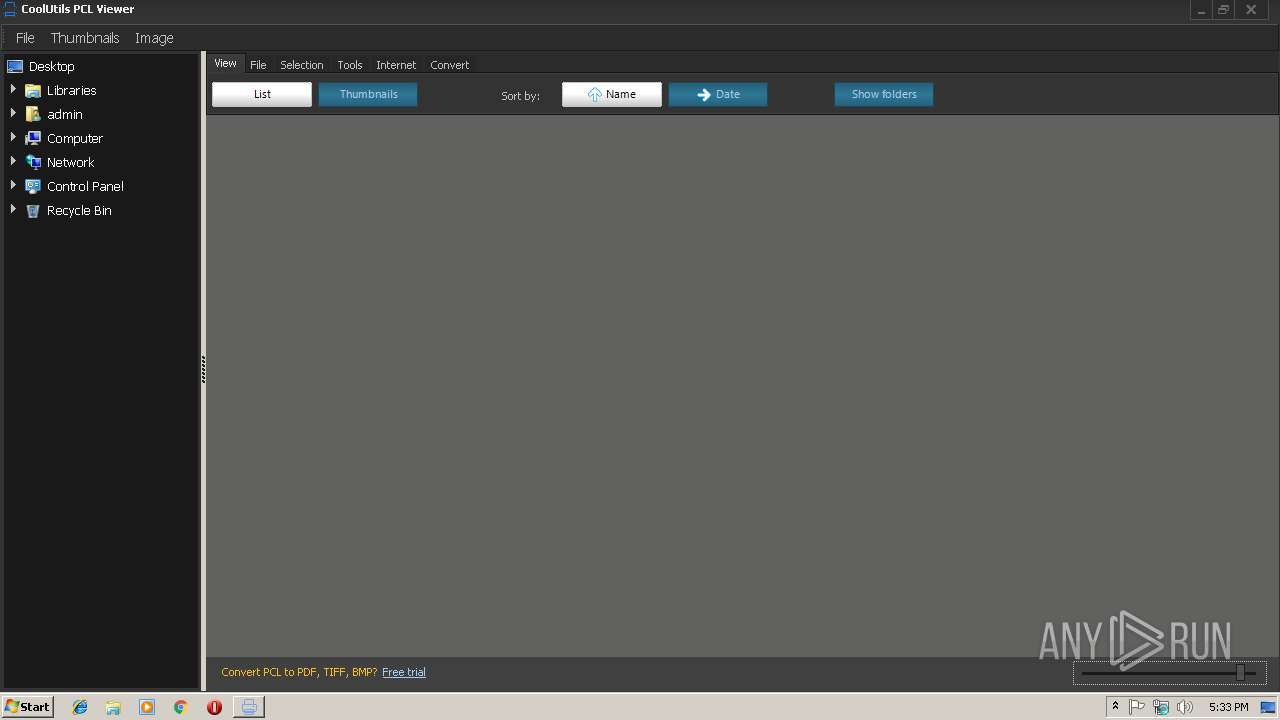The image size is (1280, 720).
Task: Click the admin user folder icon
Action: [x=33, y=114]
